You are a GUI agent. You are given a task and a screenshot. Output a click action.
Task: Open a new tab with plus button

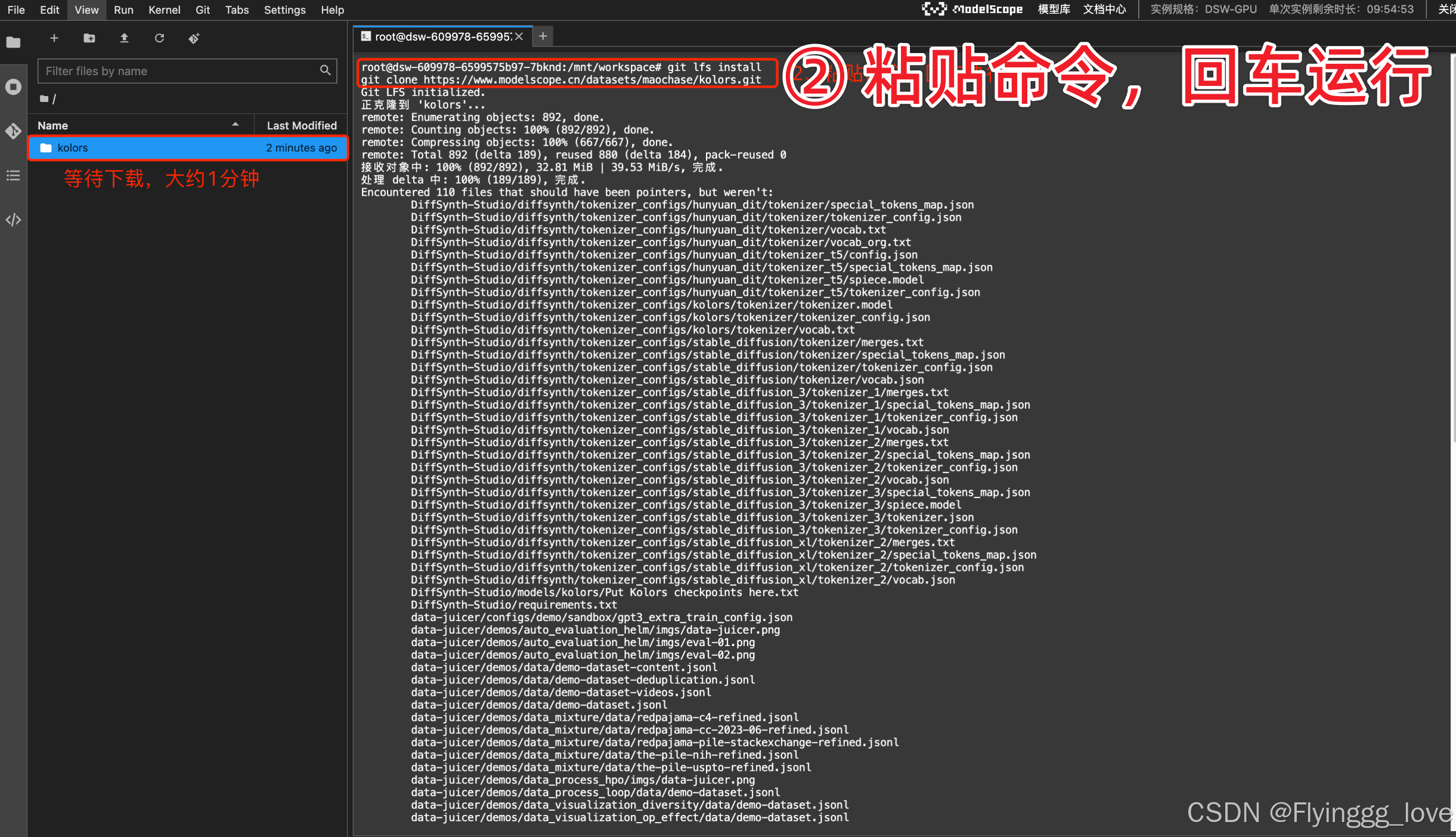coord(543,36)
